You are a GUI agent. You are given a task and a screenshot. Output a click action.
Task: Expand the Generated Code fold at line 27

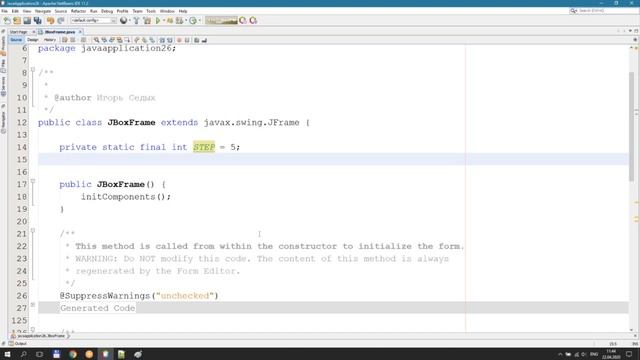coord(33,305)
